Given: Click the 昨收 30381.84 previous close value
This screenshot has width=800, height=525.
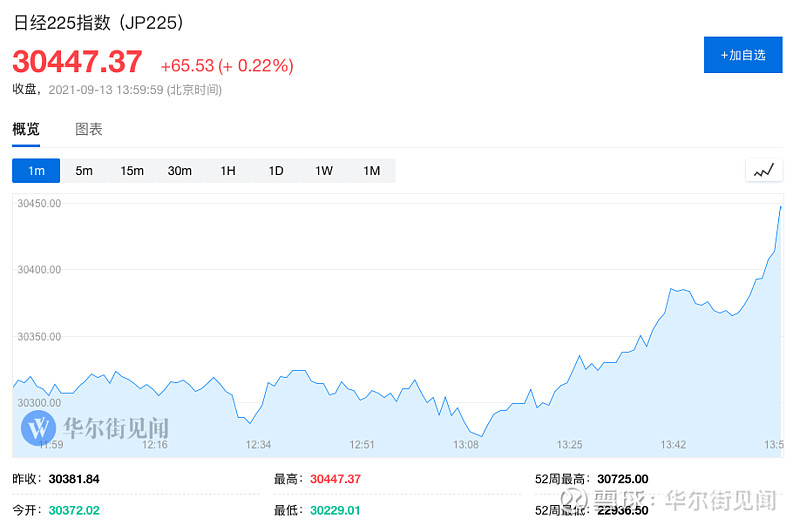Looking at the screenshot, I should [x=73, y=479].
